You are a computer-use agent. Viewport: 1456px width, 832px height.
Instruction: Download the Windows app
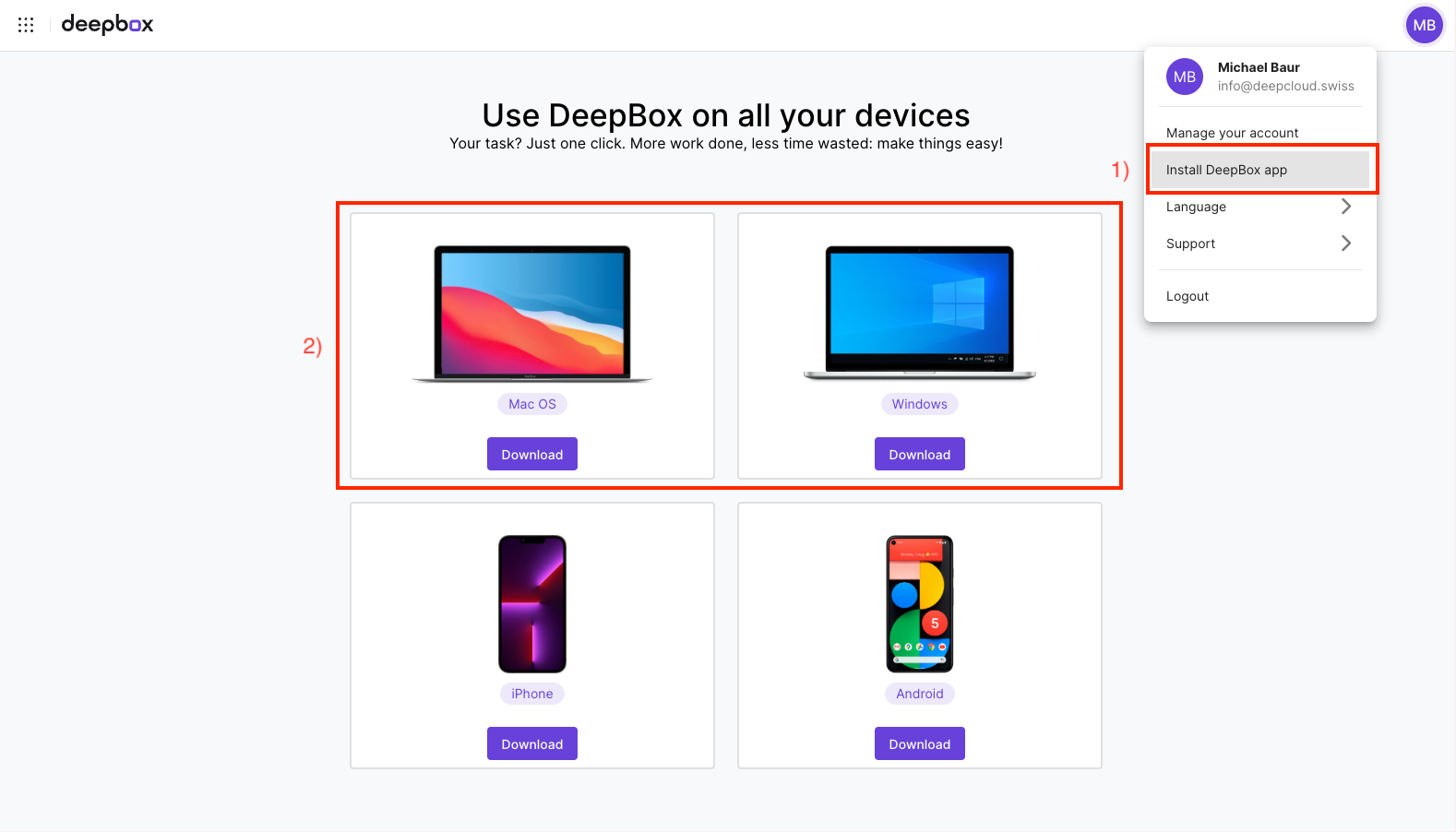[x=920, y=454]
